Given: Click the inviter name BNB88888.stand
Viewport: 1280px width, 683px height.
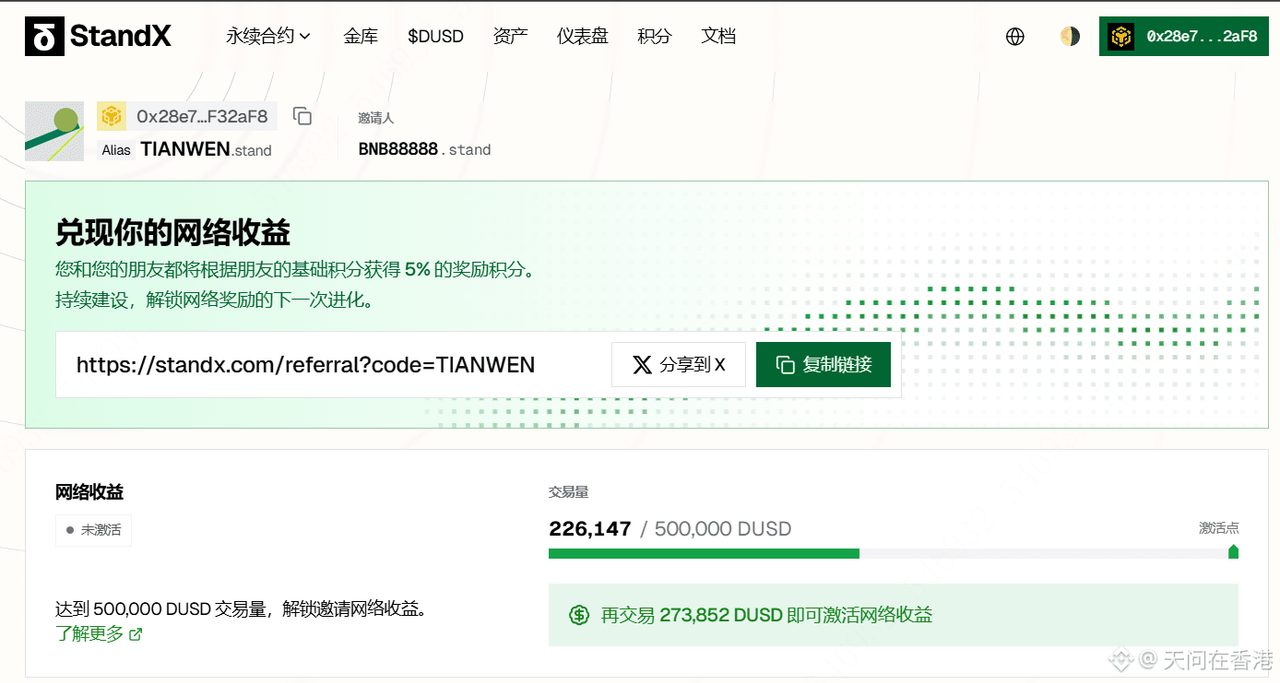Looking at the screenshot, I should click(424, 149).
